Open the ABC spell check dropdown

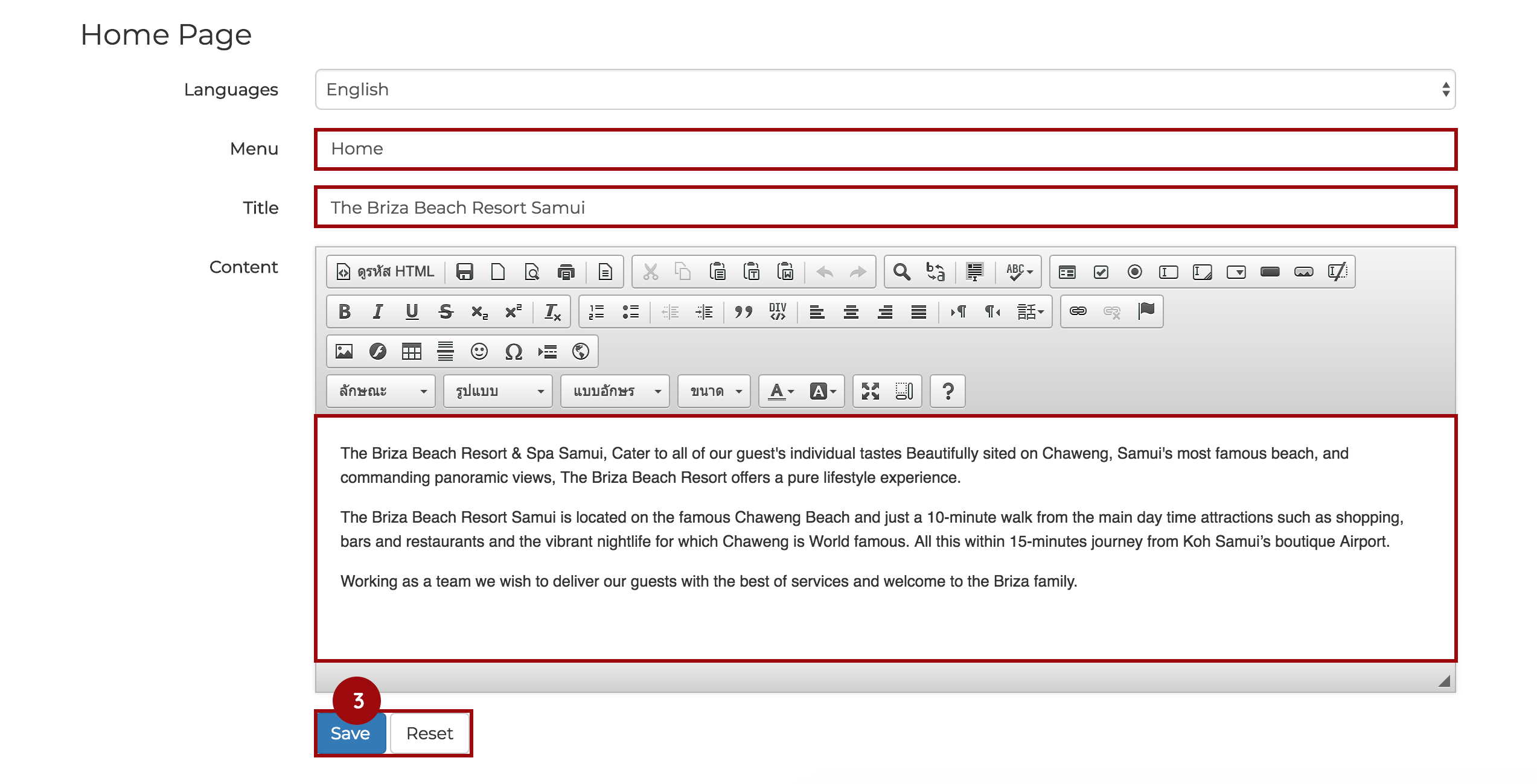tap(1020, 272)
